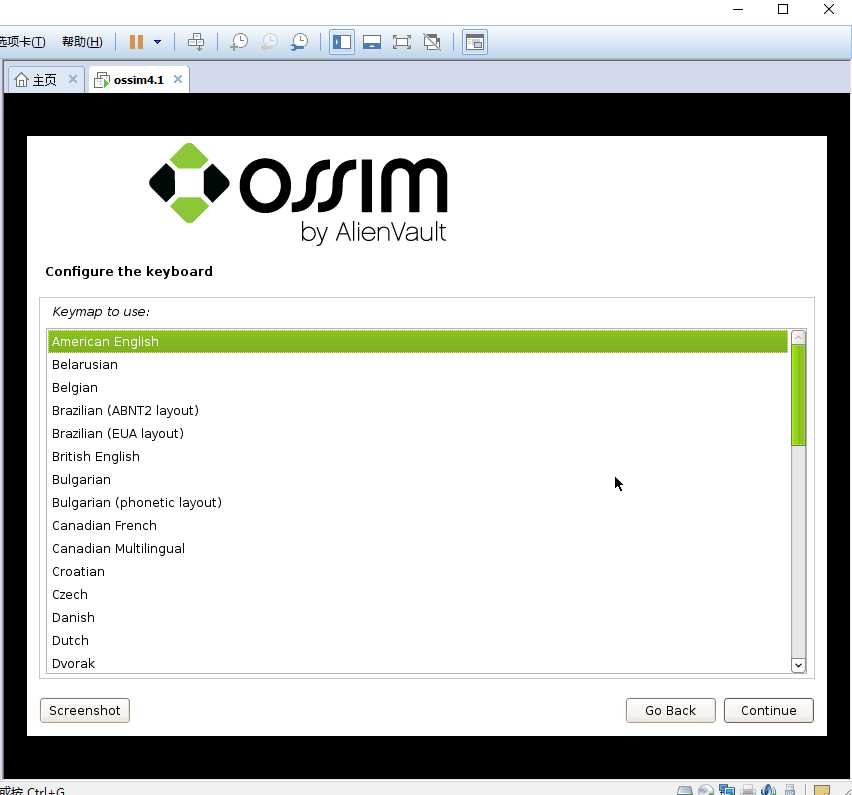Suspend the virtual machine with the pause icon
This screenshot has height=795, width=852.
pyautogui.click(x=136, y=42)
